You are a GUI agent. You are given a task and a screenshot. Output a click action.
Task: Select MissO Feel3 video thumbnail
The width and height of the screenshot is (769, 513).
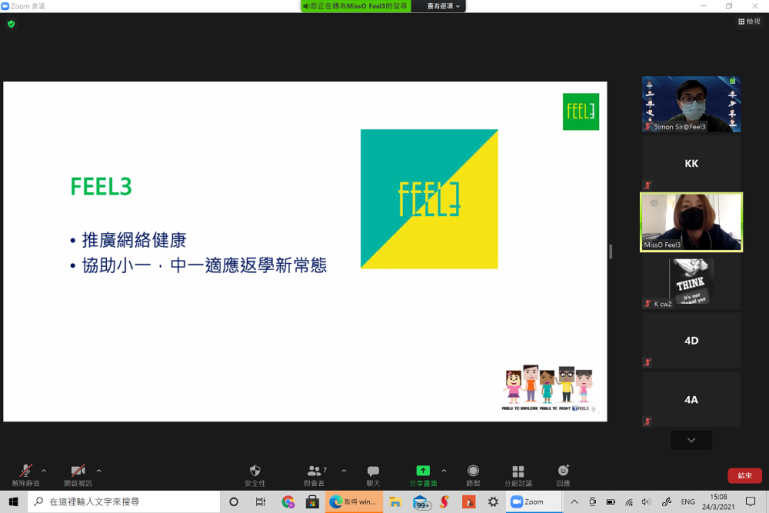point(691,222)
